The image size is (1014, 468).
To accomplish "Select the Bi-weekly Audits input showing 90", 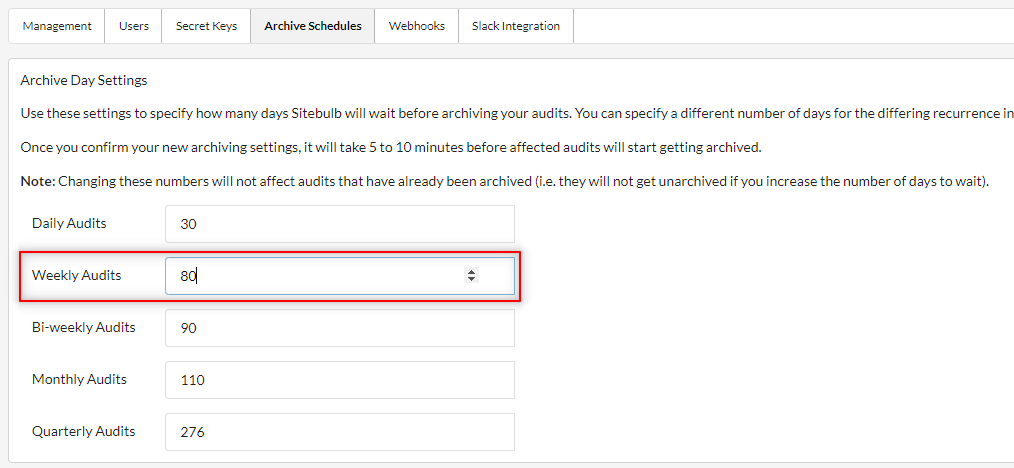I will (340, 328).
